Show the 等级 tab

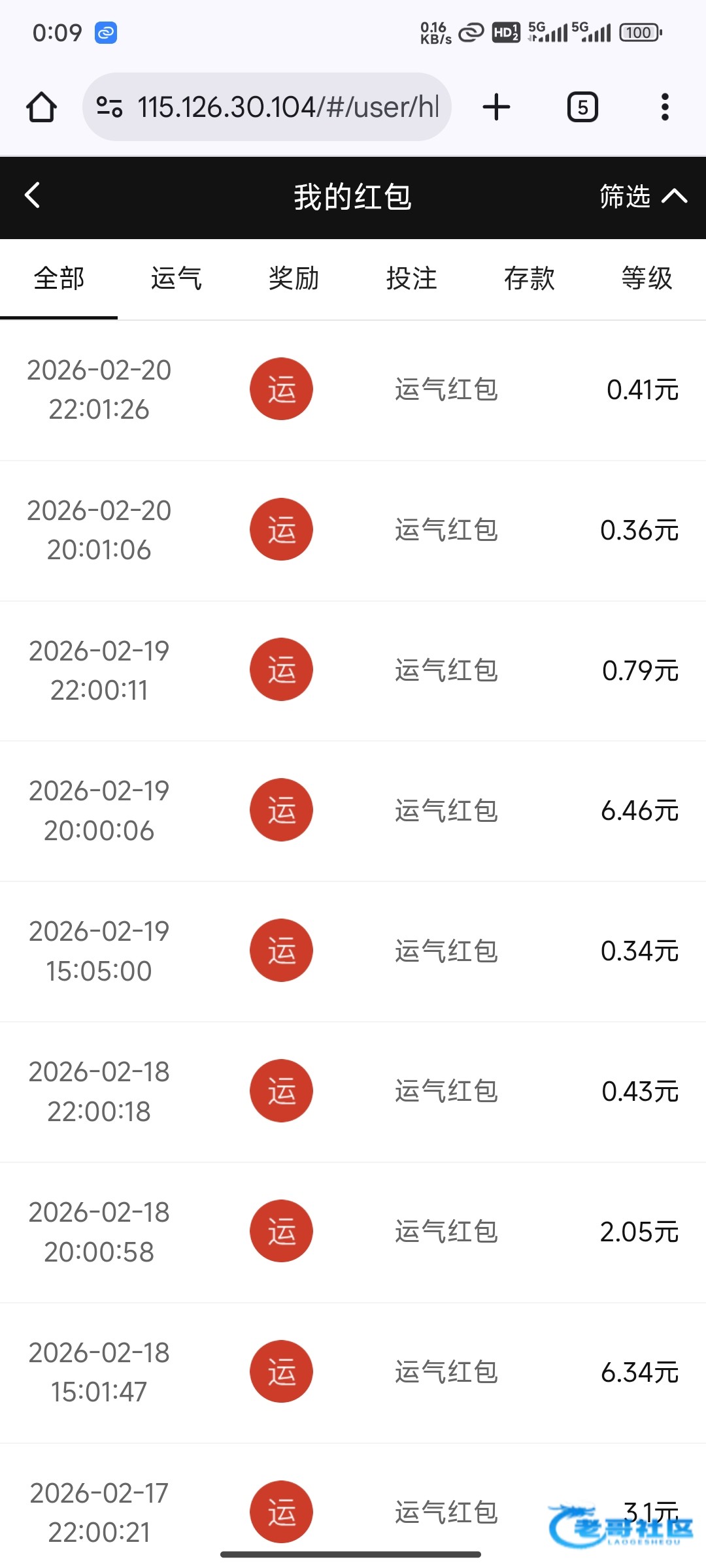pos(647,279)
